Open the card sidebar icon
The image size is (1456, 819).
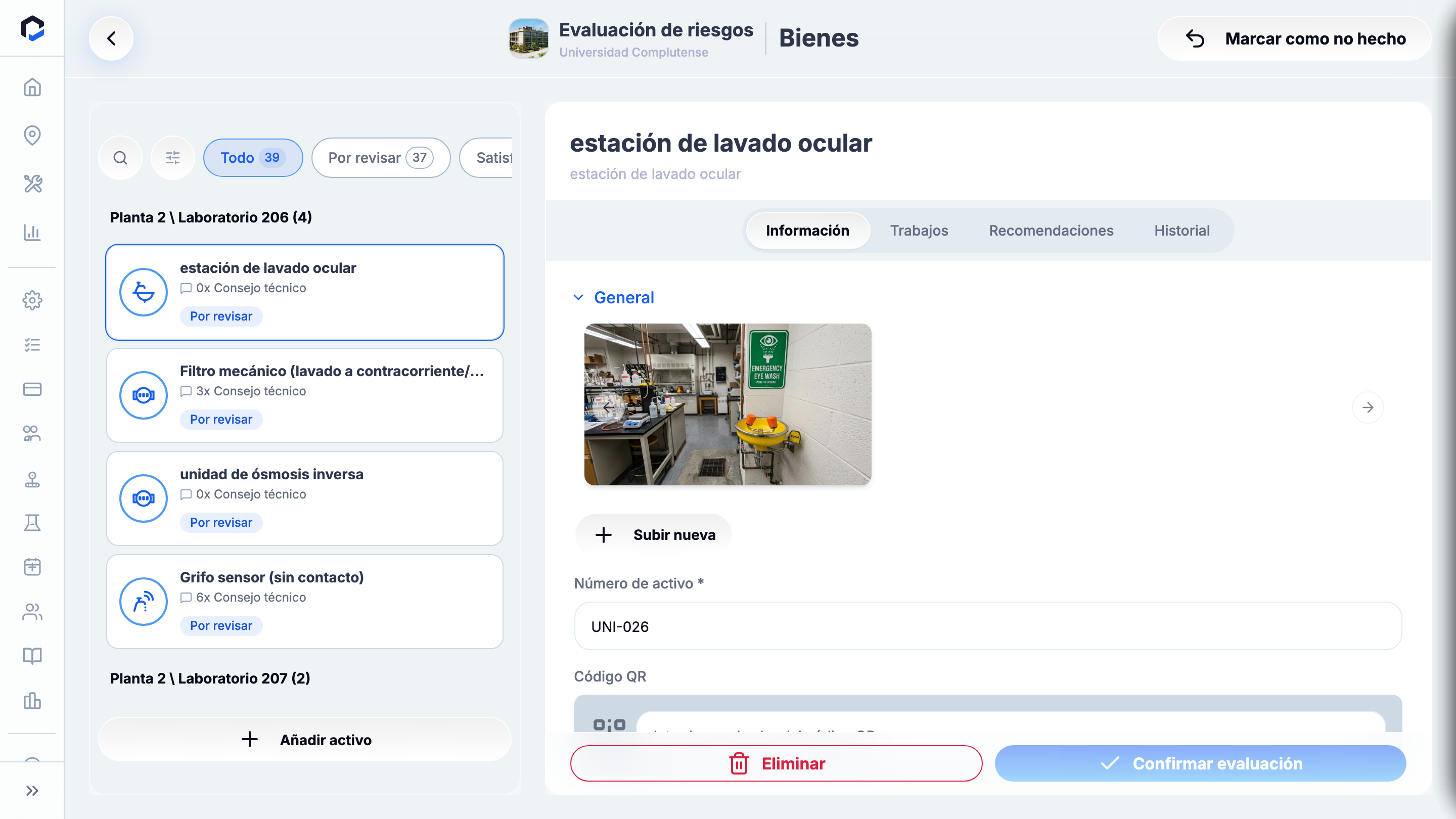32,389
